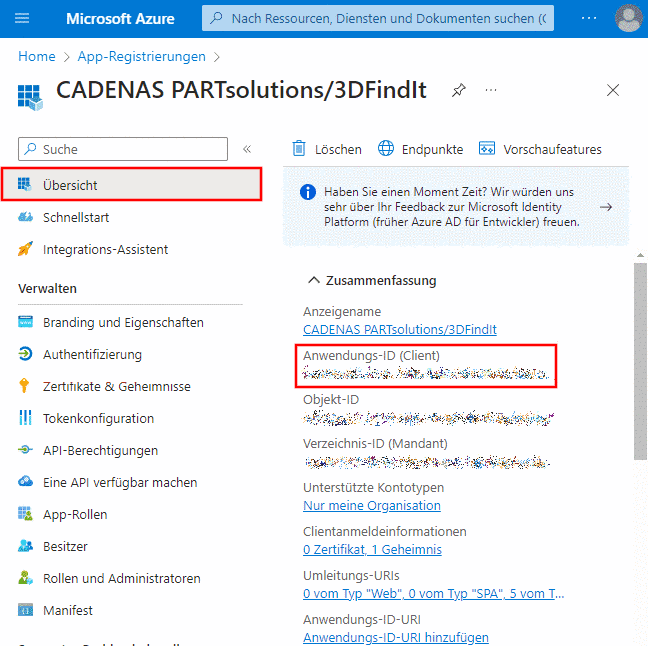
Task: Go to Home breadcrumb
Action: tap(37, 56)
